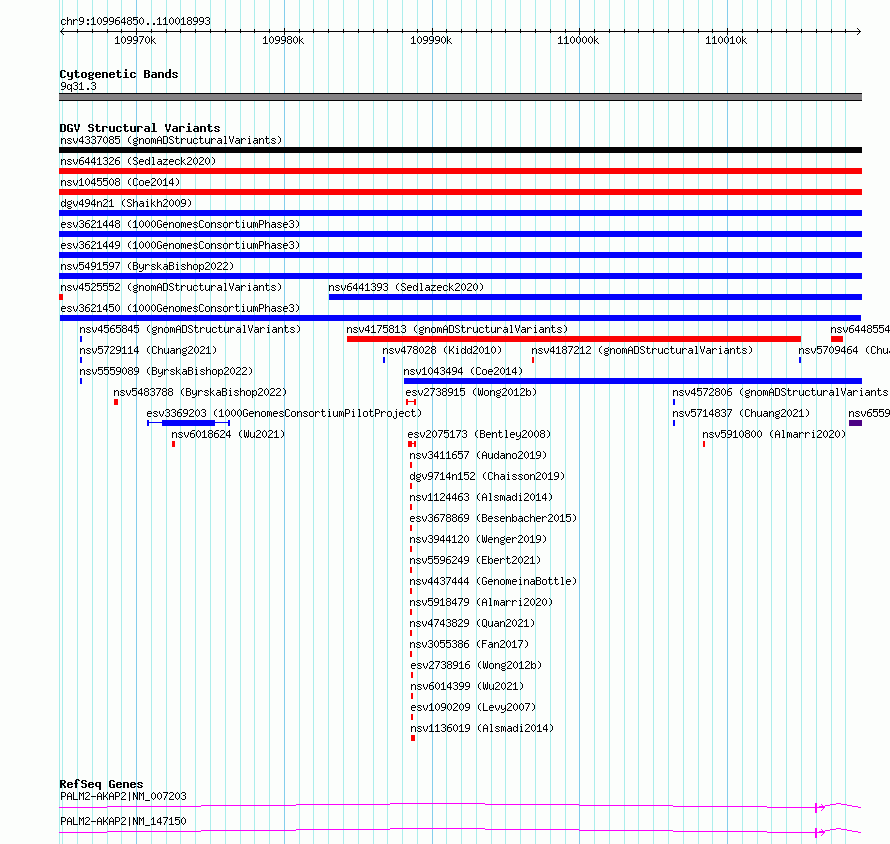Click esv2075173 (Bentley2008) label
Screen dimensions: 890x844
coord(479,434)
